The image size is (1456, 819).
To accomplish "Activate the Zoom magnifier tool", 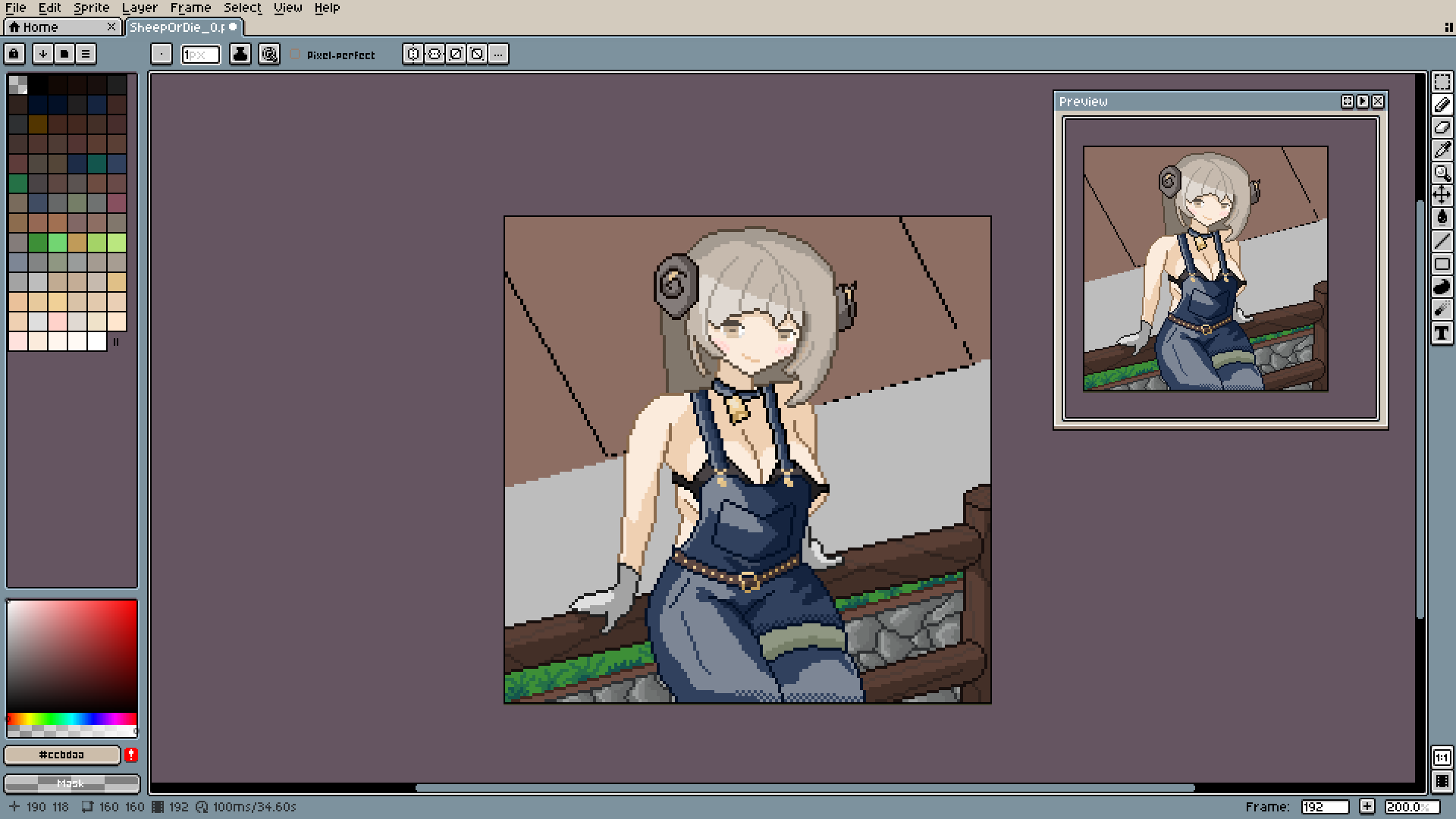I will 1442,173.
